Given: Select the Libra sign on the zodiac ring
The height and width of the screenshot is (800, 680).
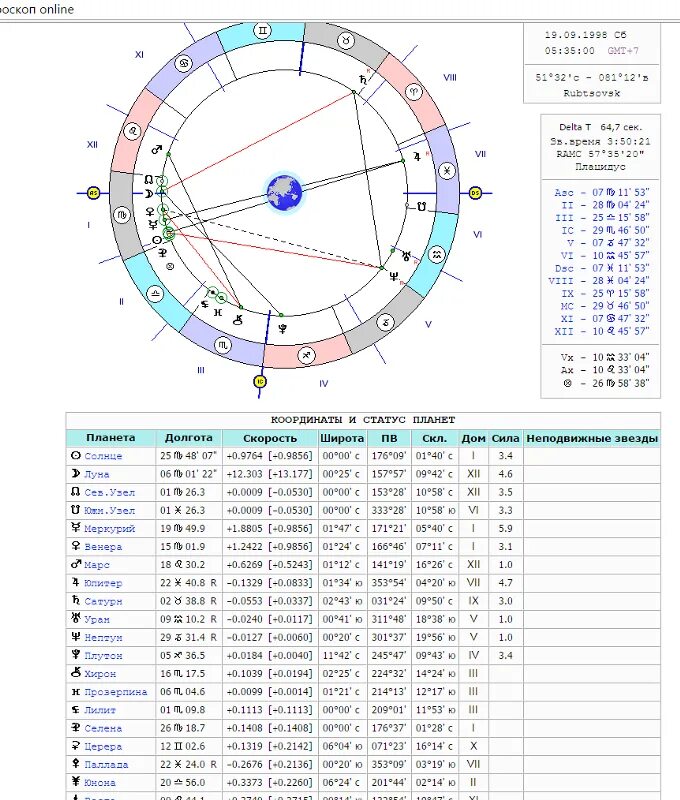Looking at the screenshot, I should [155, 294].
